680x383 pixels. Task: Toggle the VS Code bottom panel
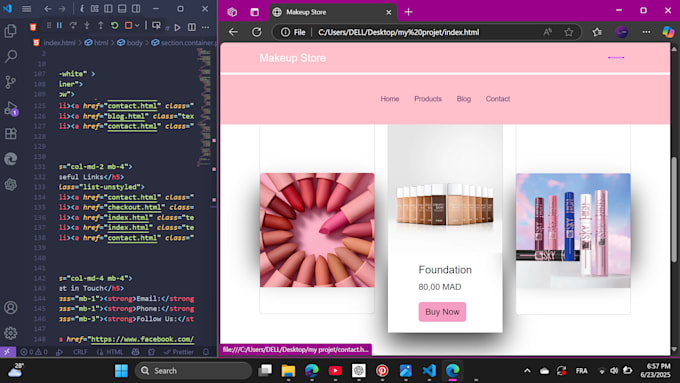coord(122,9)
